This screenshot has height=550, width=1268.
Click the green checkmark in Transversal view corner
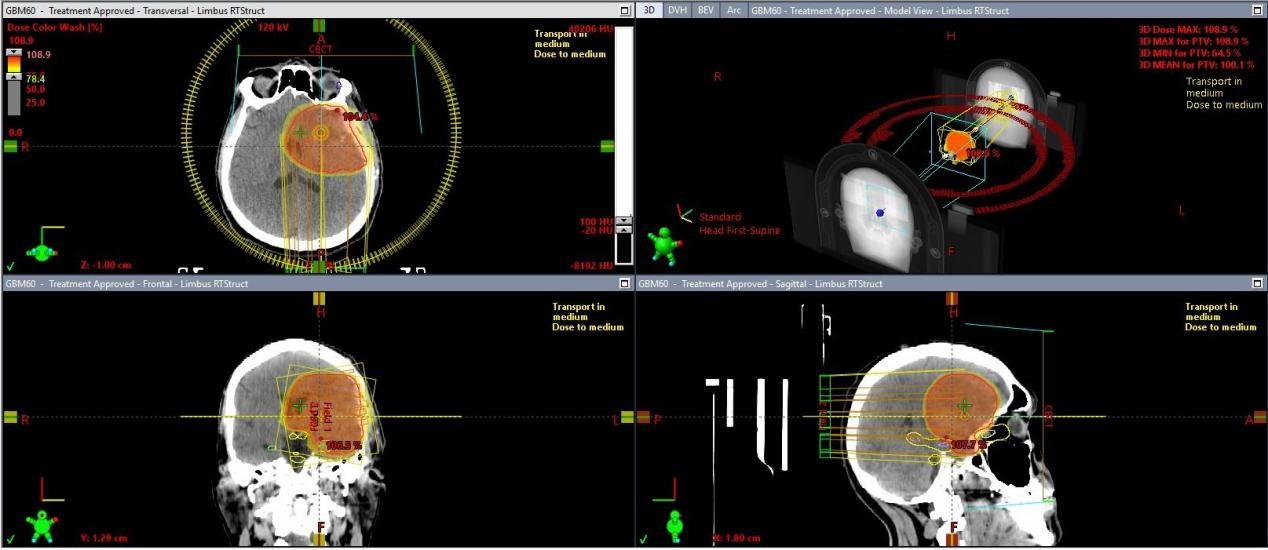[10, 266]
